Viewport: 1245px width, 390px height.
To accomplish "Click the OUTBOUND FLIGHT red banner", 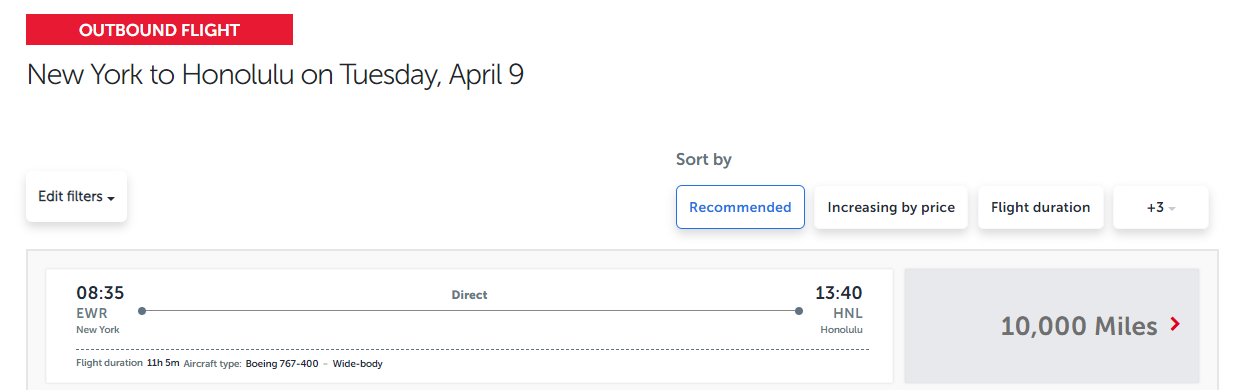I will (x=159, y=30).
